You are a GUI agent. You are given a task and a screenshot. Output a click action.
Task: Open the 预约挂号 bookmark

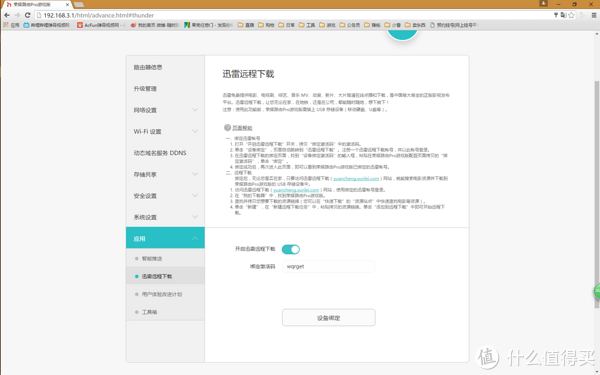pyautogui.click(x=454, y=25)
